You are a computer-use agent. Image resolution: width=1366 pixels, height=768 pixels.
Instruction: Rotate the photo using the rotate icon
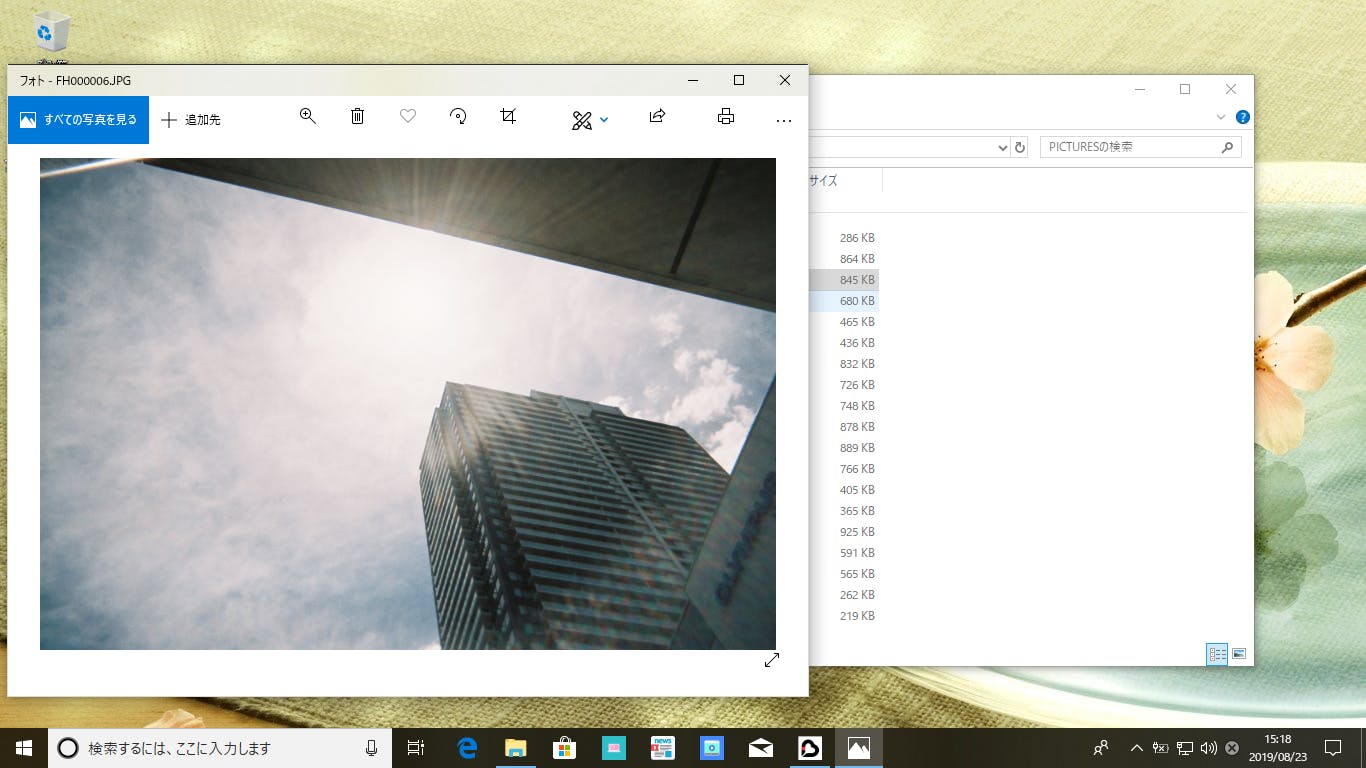[458, 117]
